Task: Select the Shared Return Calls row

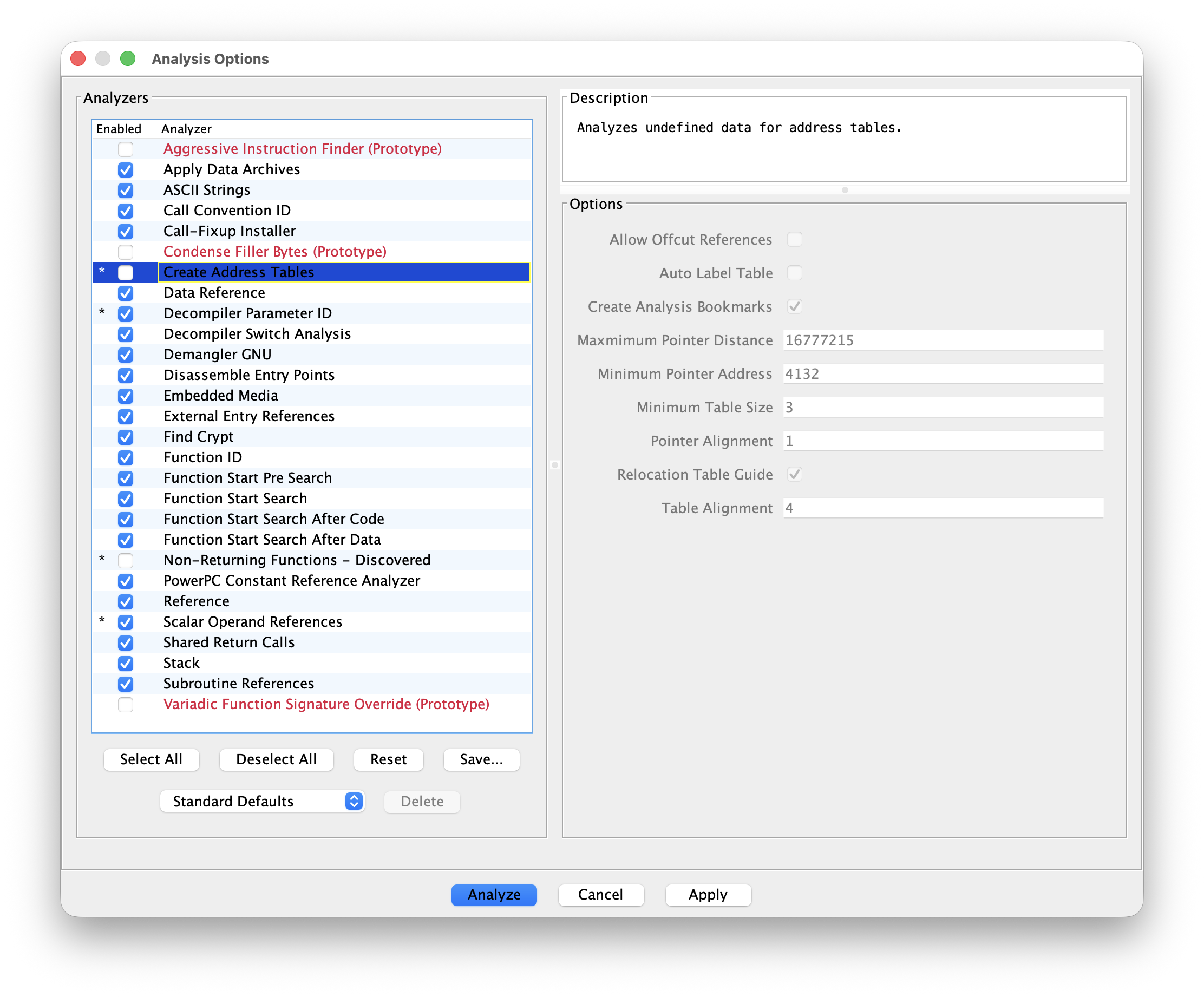Action: tap(312, 643)
